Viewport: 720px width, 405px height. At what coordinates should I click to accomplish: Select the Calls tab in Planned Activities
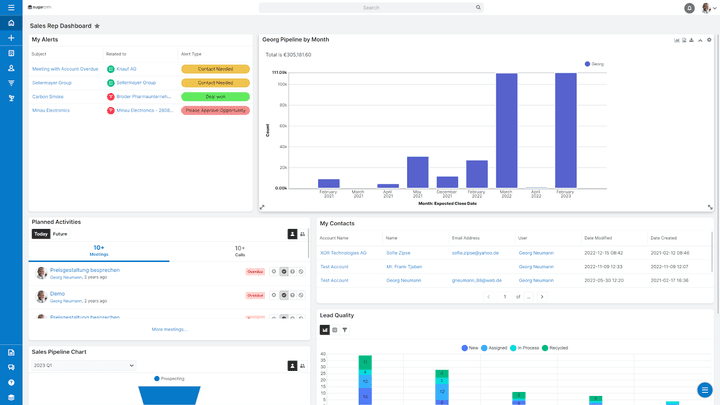click(x=240, y=250)
